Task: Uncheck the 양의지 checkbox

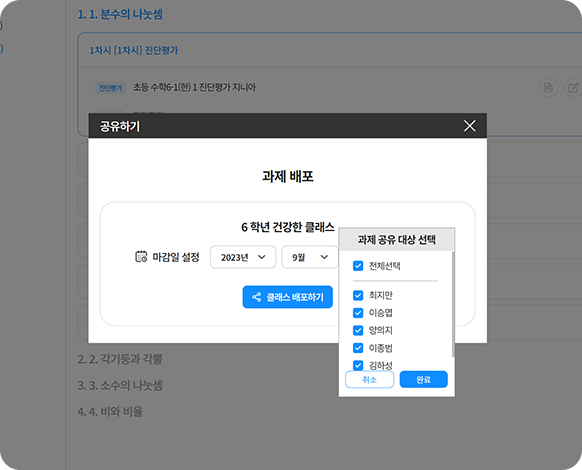Action: pyautogui.click(x=358, y=330)
